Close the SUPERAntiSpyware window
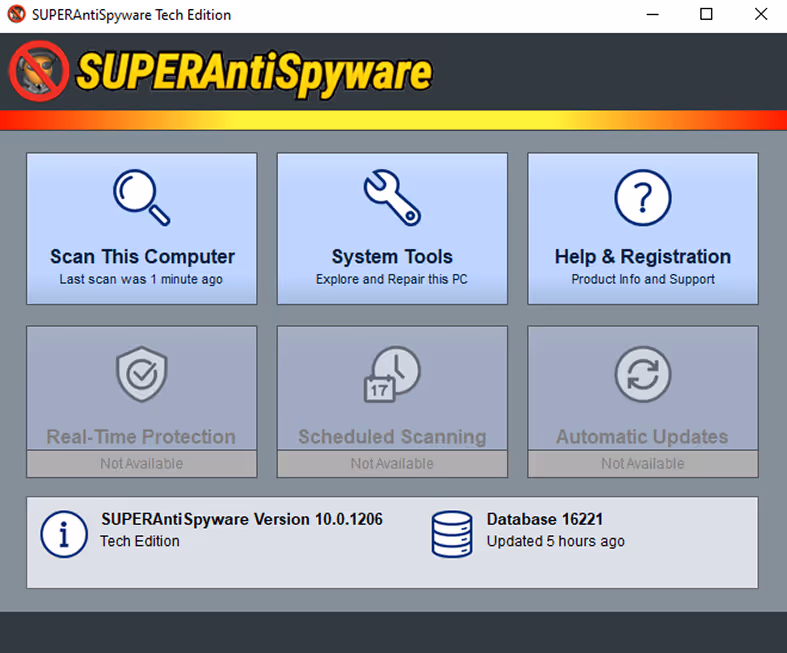This screenshot has width=787, height=653. tap(761, 15)
